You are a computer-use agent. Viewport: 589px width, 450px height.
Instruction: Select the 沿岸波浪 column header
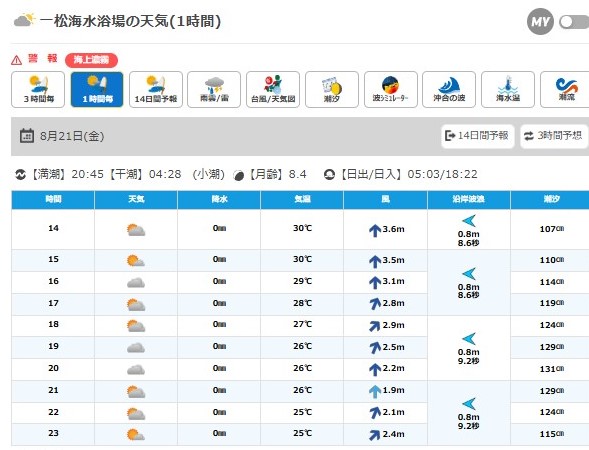[468, 199]
